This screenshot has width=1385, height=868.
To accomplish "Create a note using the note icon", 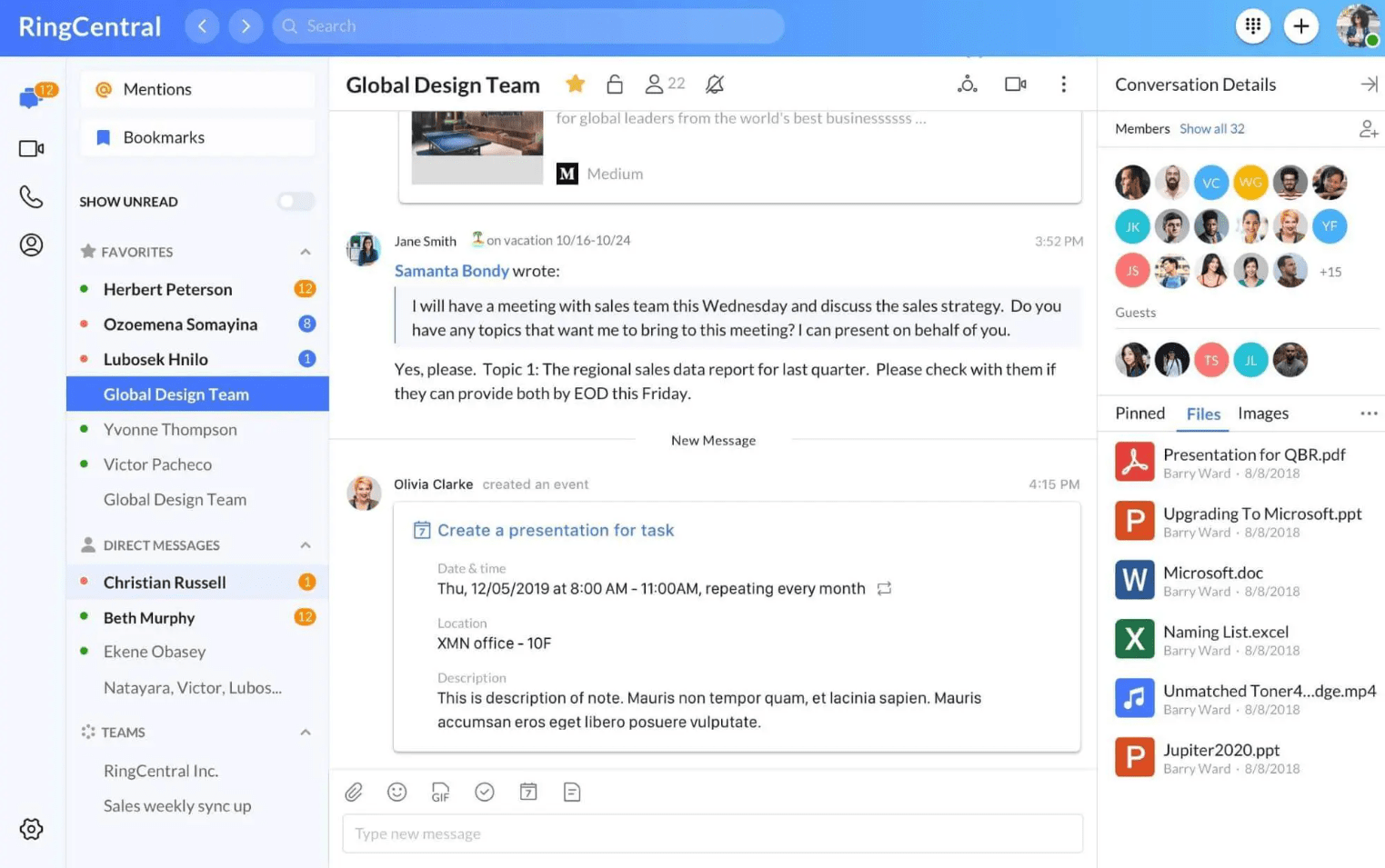I will pos(572,792).
